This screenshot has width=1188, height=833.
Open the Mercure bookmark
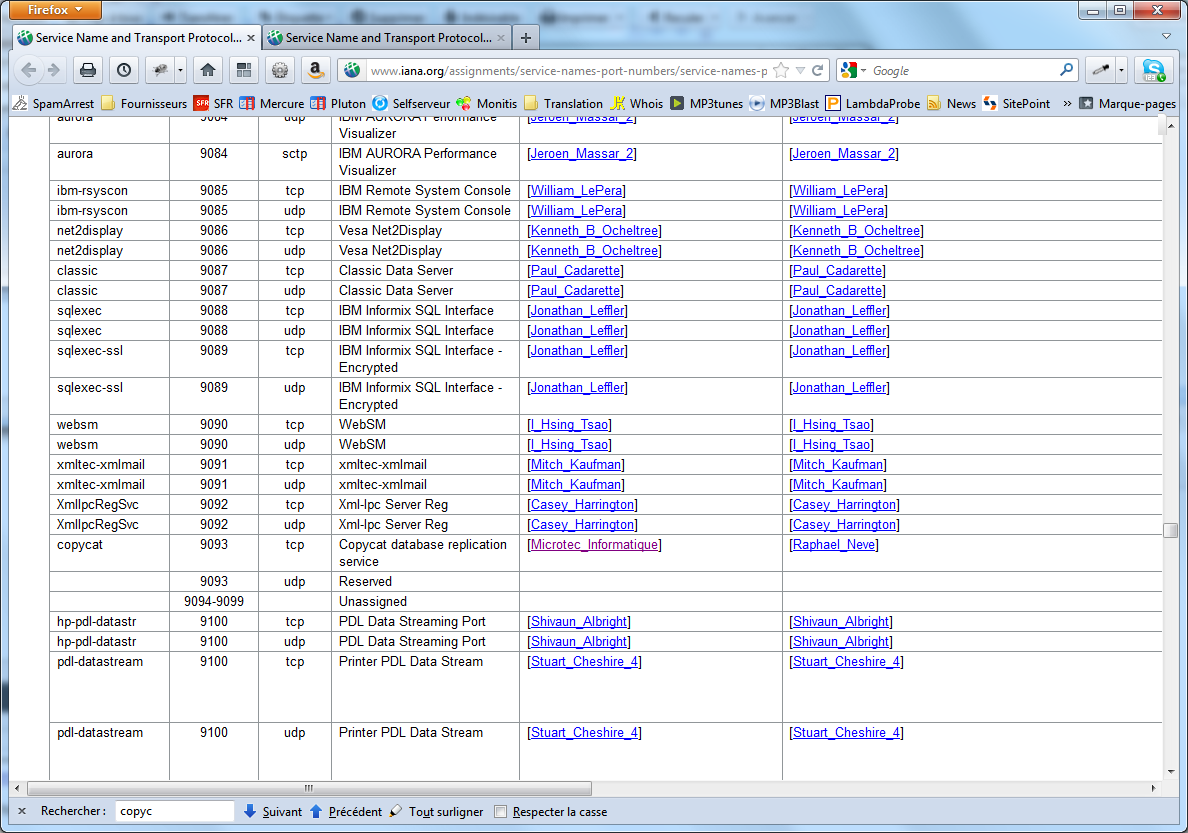[x=272, y=104]
